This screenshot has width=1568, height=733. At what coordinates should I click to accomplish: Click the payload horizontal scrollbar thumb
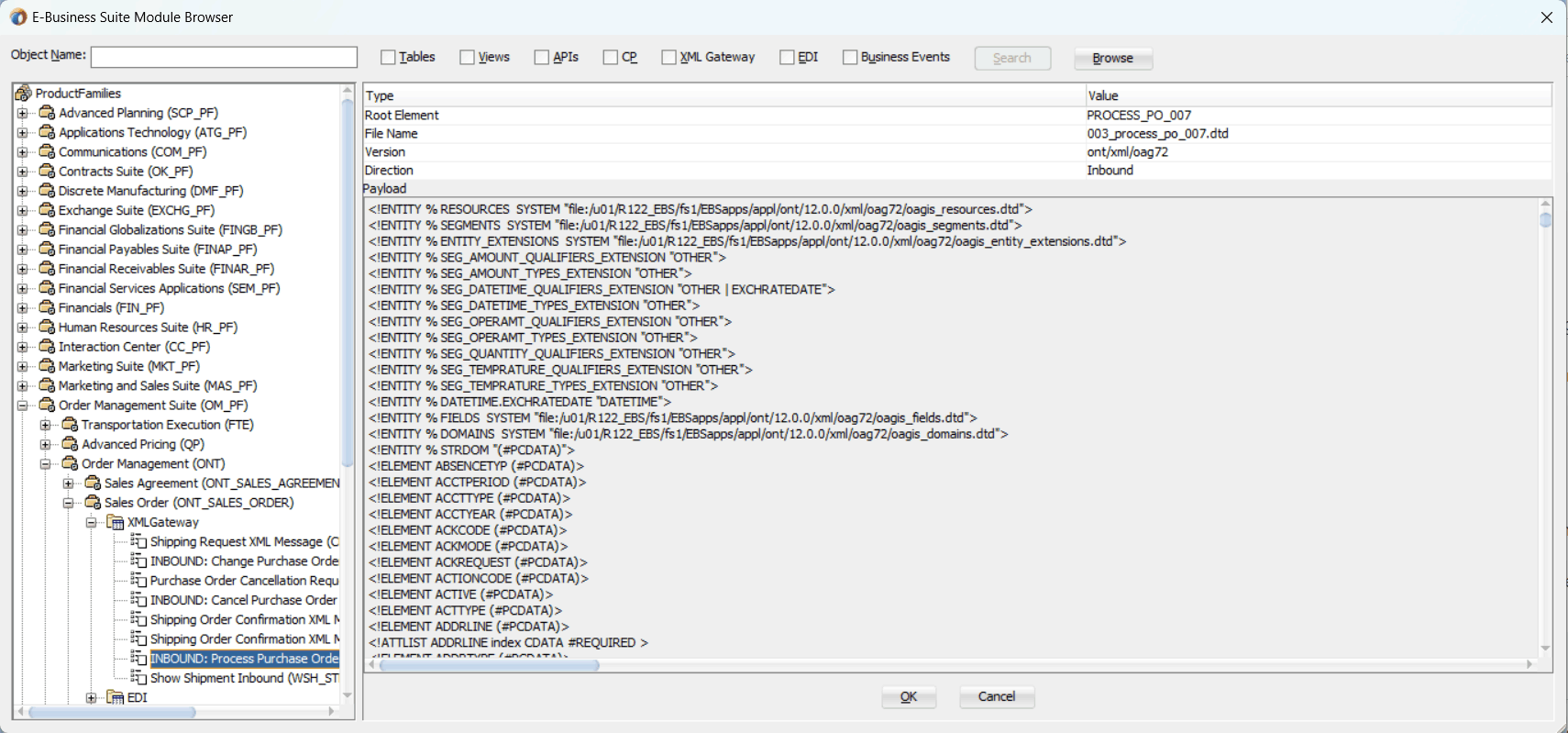pyautogui.click(x=489, y=665)
